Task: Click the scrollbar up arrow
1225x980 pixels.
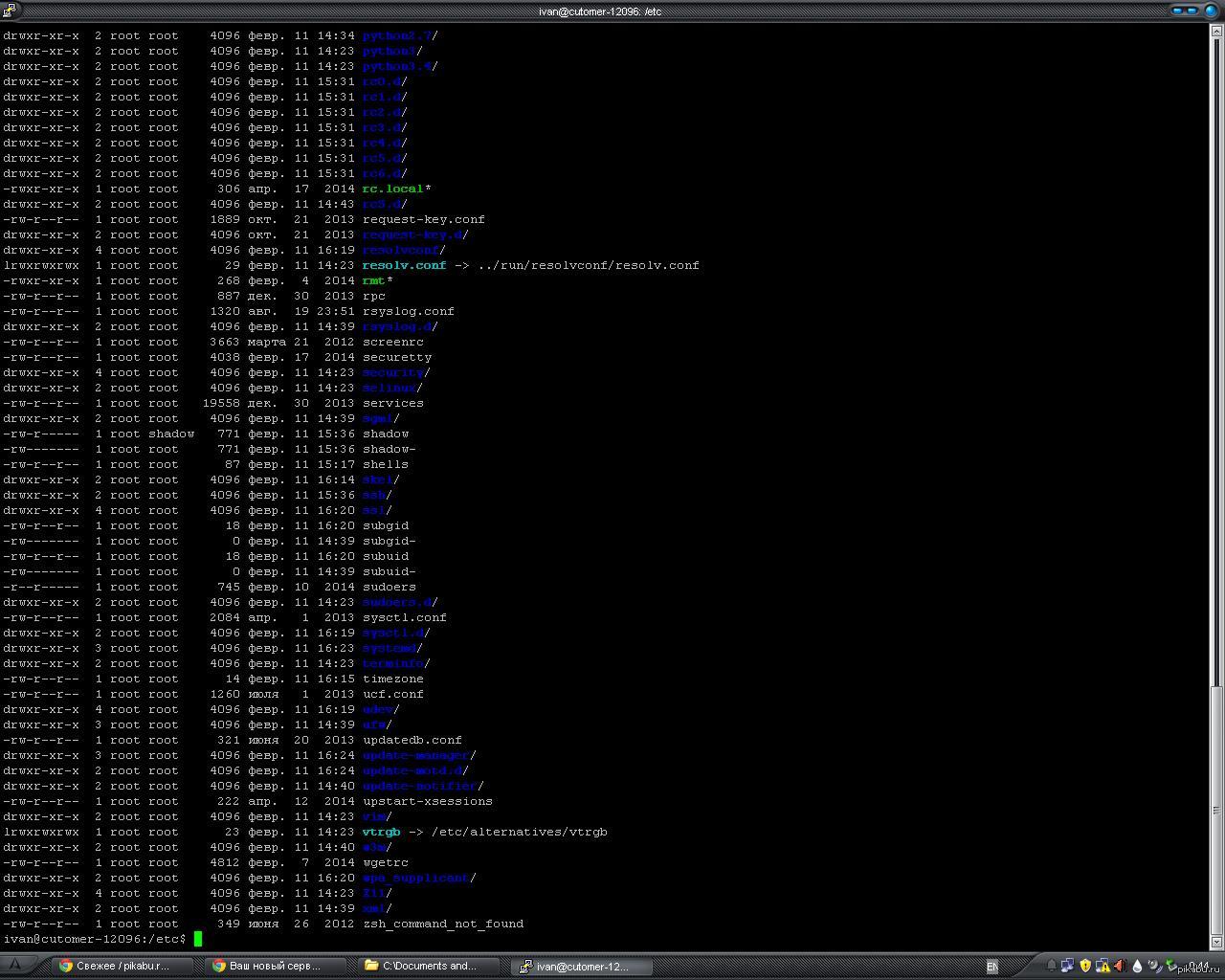Action: coord(1216,31)
